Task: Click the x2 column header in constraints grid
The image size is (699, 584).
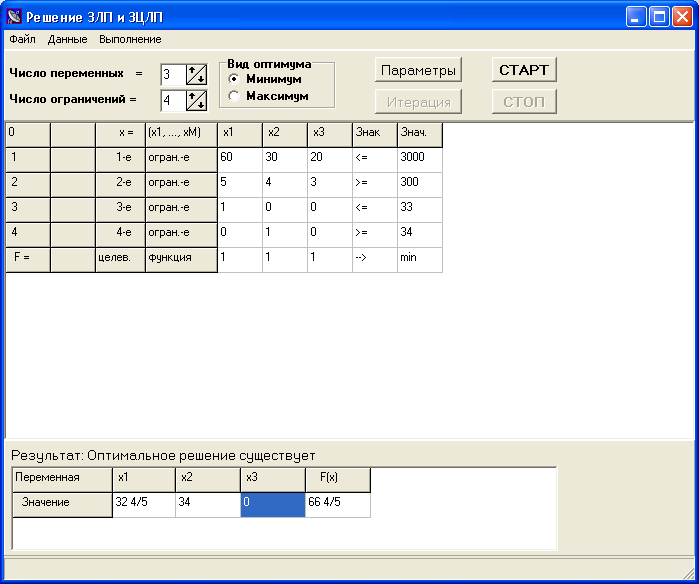Action: click(285, 135)
